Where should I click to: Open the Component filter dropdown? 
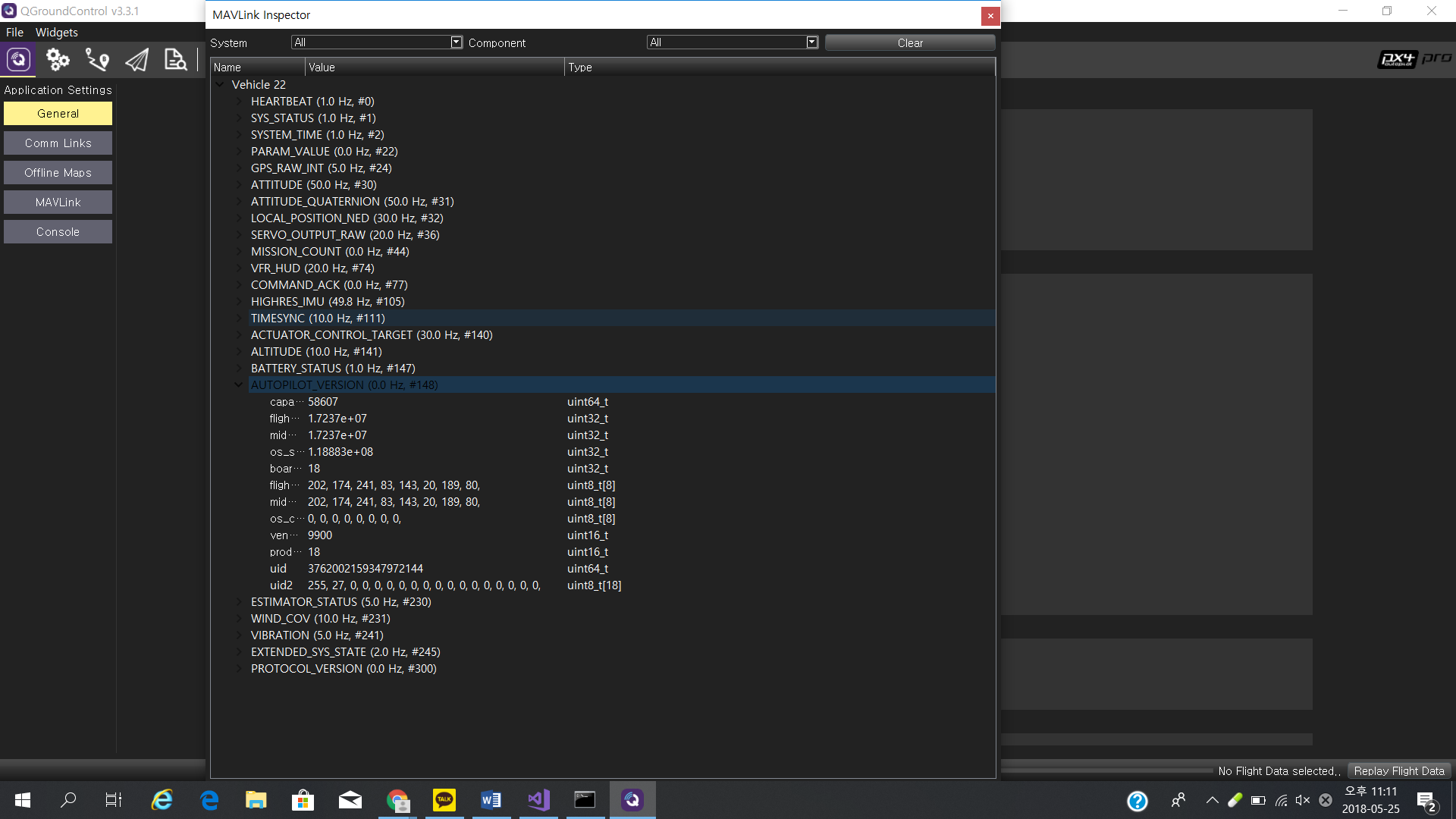pyautogui.click(x=733, y=42)
